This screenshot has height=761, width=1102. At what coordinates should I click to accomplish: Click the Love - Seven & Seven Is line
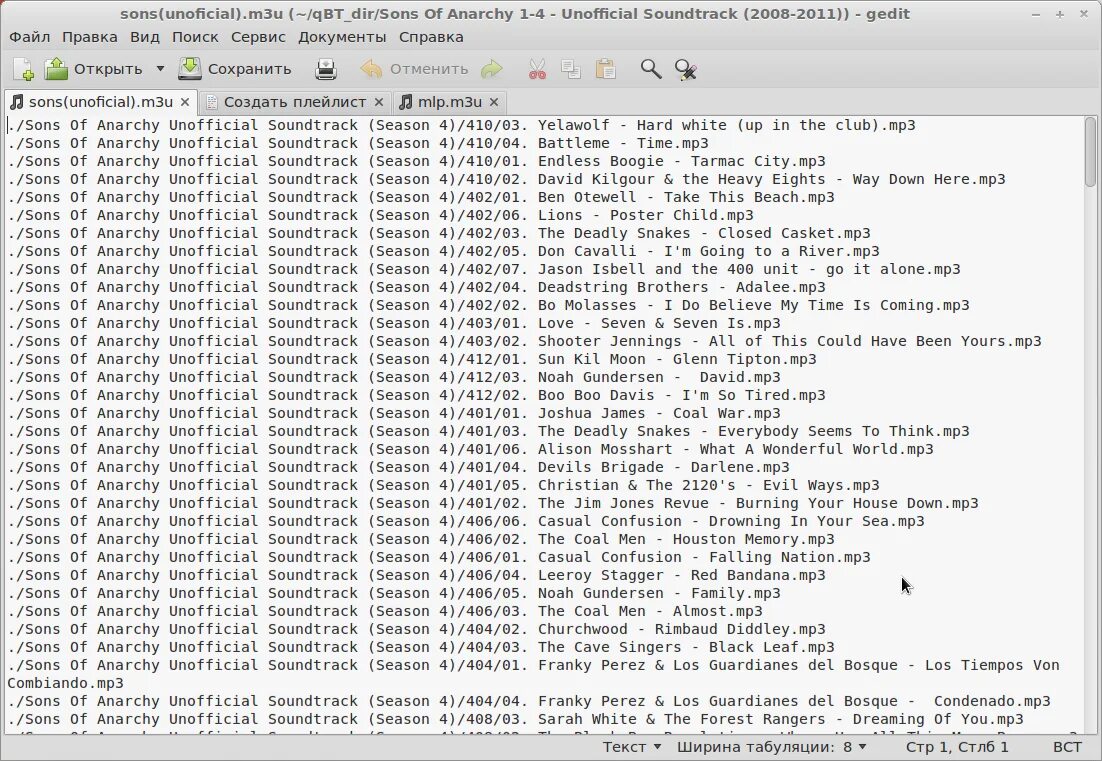(x=394, y=323)
